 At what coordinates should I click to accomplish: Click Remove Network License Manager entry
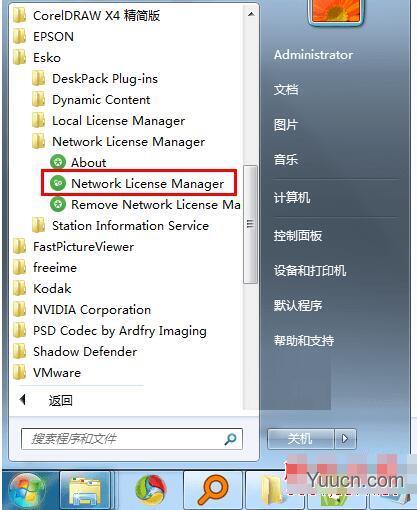click(x=145, y=204)
